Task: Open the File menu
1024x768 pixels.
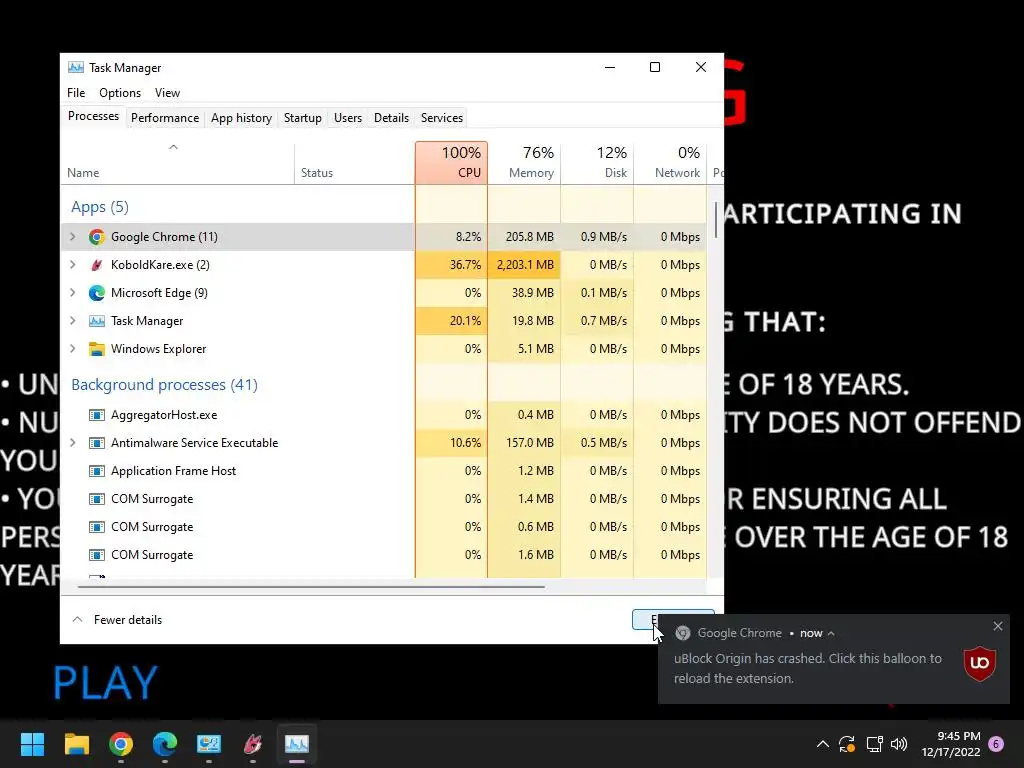Action: [x=76, y=93]
